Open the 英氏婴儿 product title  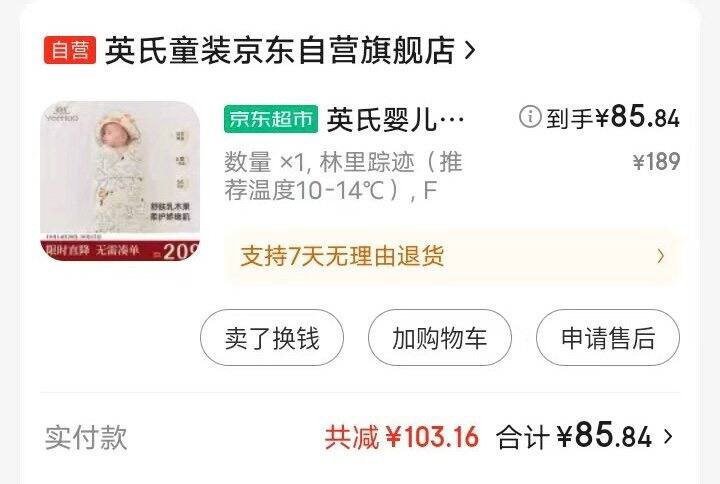[395, 119]
